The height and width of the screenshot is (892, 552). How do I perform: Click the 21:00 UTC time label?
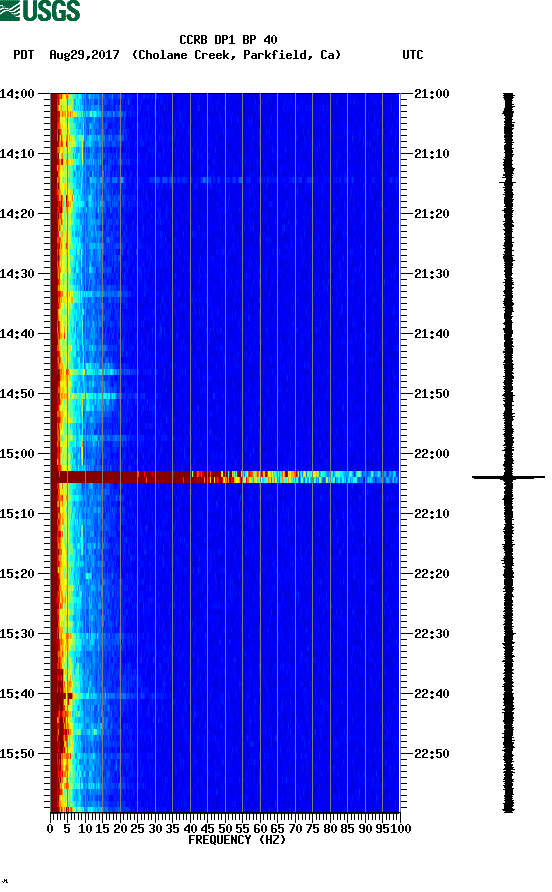[431, 94]
